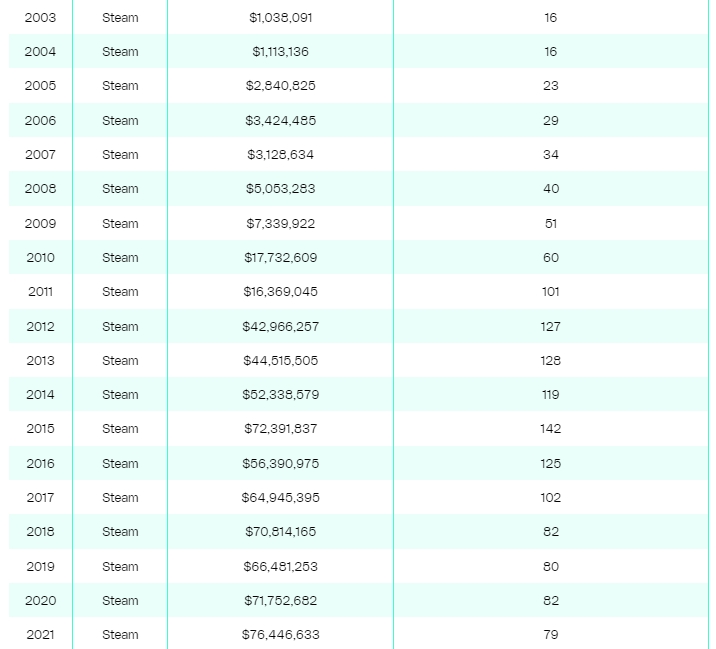Select the 2004 row's Steam cell
The width and height of the screenshot is (716, 649).
pos(120,52)
